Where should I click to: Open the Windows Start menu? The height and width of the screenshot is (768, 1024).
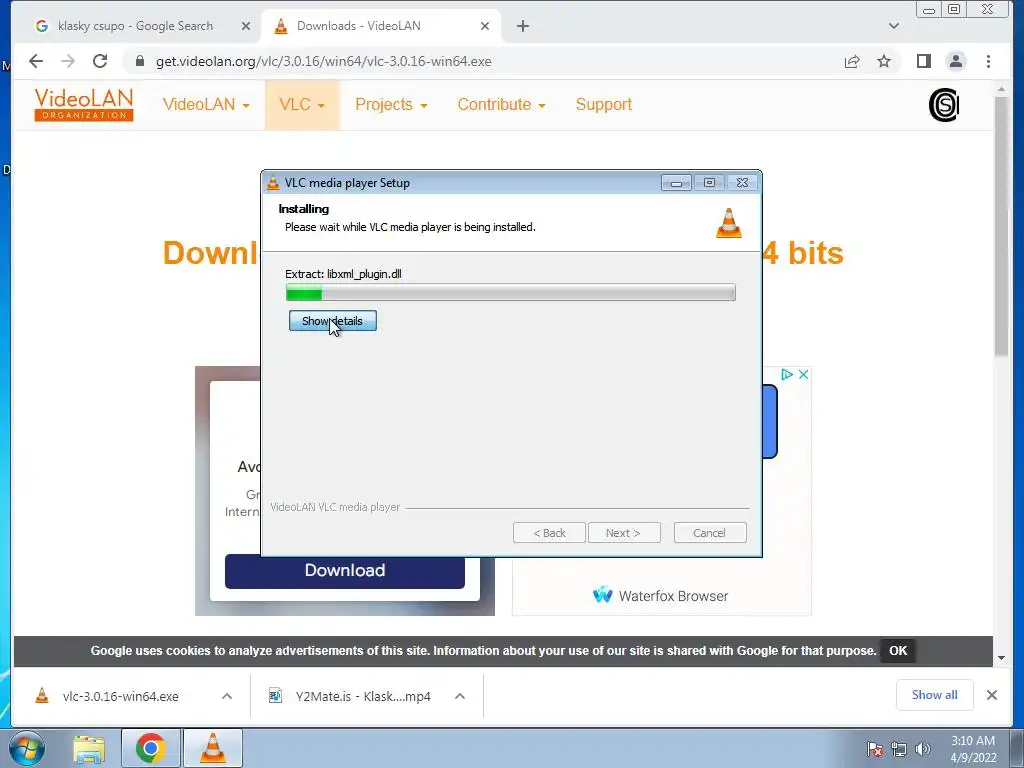coord(27,748)
